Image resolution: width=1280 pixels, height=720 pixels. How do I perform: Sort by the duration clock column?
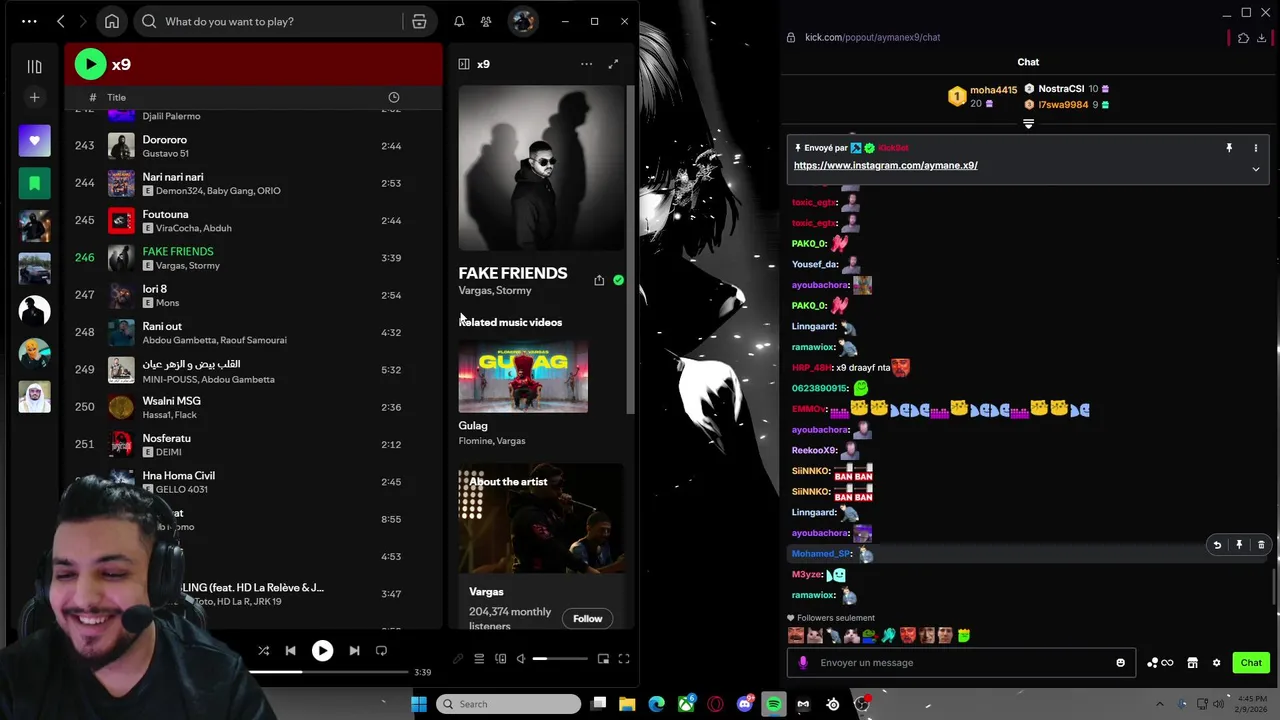(x=393, y=97)
